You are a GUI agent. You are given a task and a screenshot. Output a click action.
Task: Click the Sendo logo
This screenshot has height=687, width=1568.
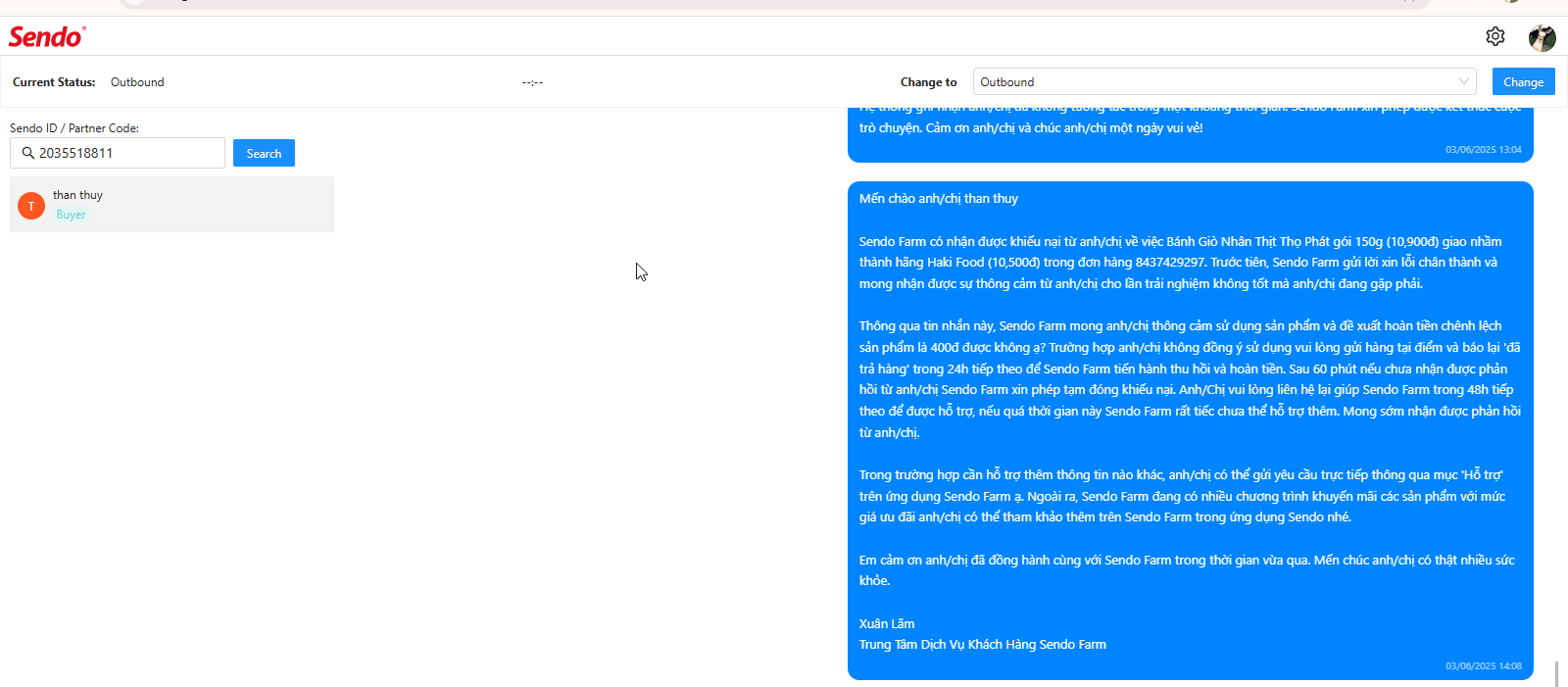[x=47, y=36]
